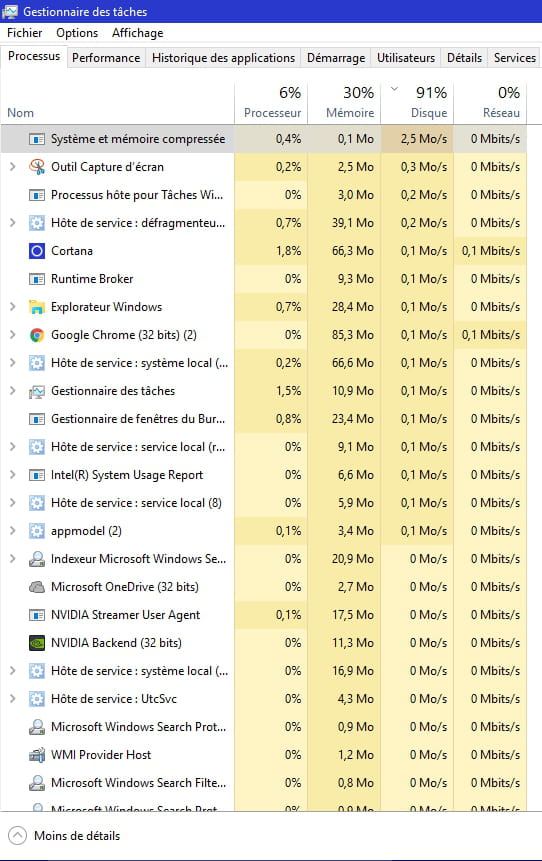Sort processes by the Mémoire column

[x=344, y=102]
